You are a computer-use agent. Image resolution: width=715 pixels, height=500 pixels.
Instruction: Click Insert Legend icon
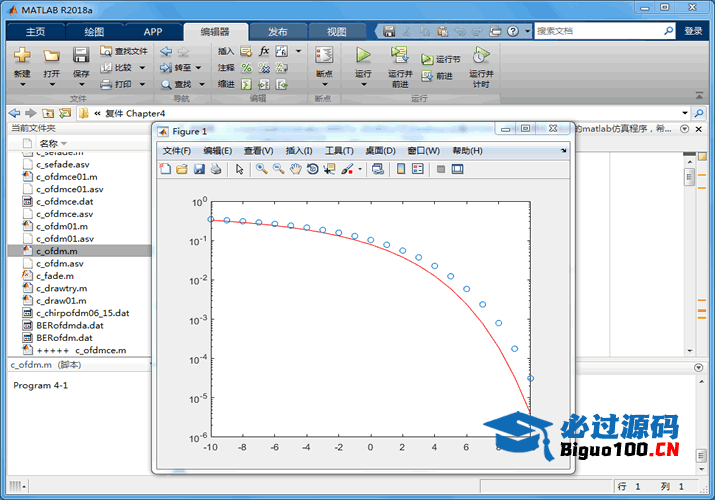click(418, 170)
